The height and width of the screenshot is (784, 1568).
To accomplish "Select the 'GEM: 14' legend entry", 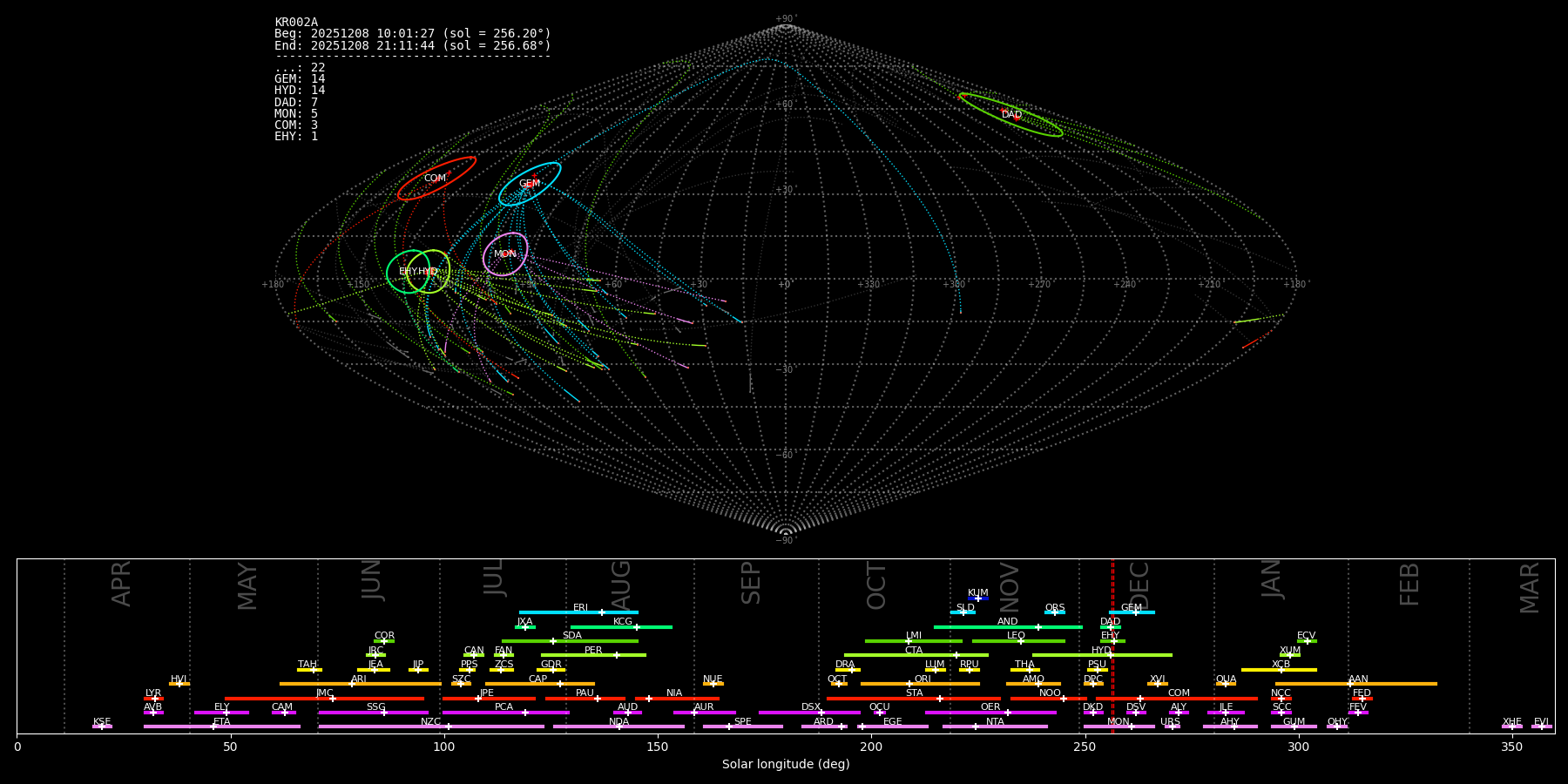I will pos(300,79).
